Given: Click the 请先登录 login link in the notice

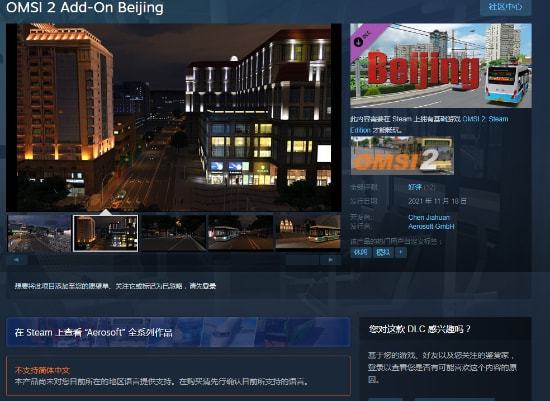Looking at the screenshot, I should coord(203,286).
